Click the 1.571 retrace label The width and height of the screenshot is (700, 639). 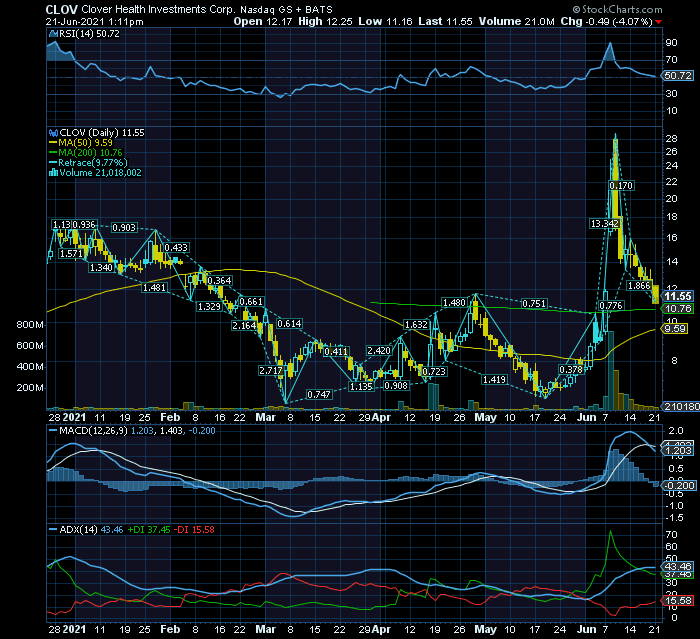click(x=71, y=254)
